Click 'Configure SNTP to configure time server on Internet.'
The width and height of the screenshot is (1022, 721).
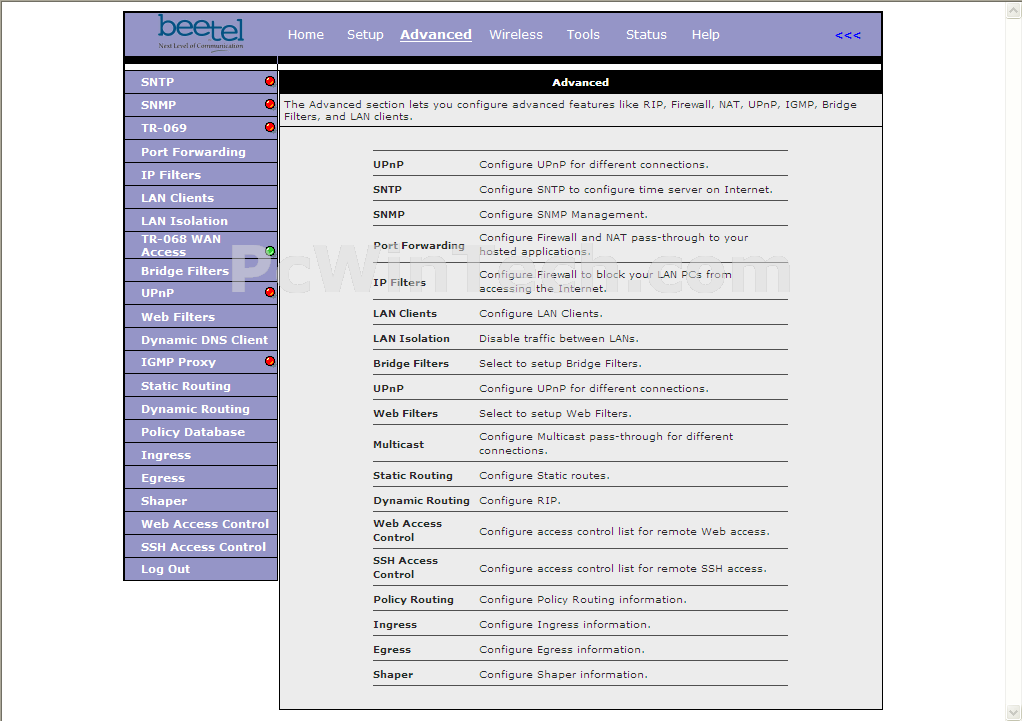626,190
